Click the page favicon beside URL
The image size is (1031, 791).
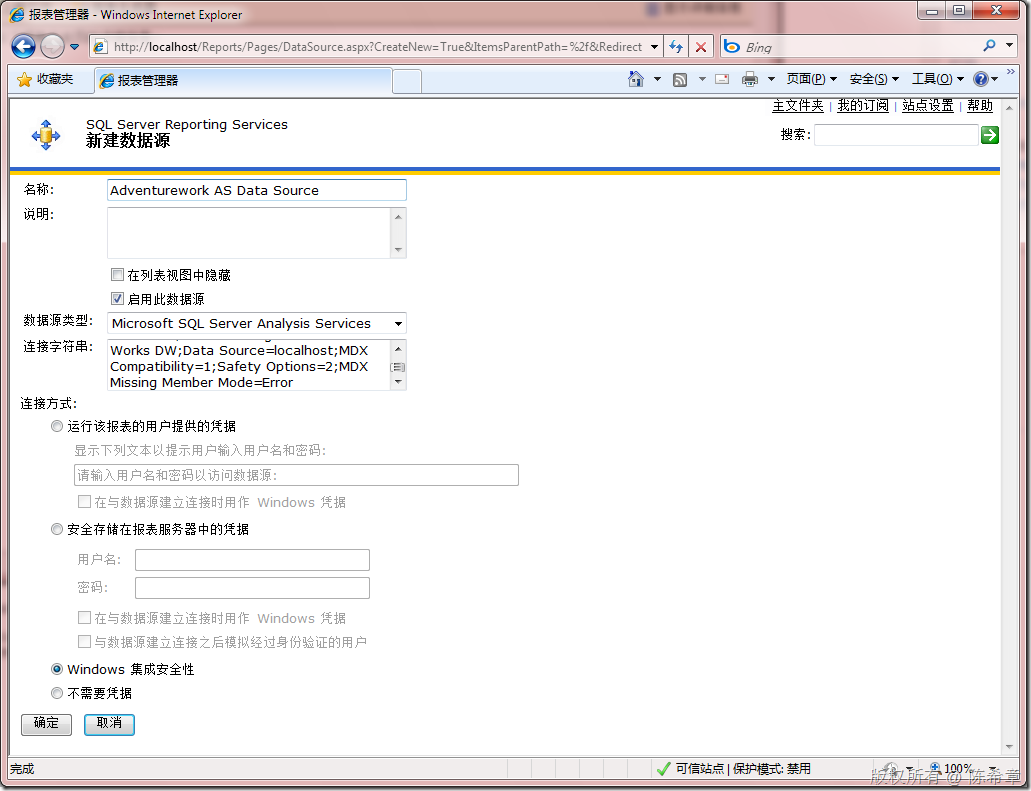[100, 47]
